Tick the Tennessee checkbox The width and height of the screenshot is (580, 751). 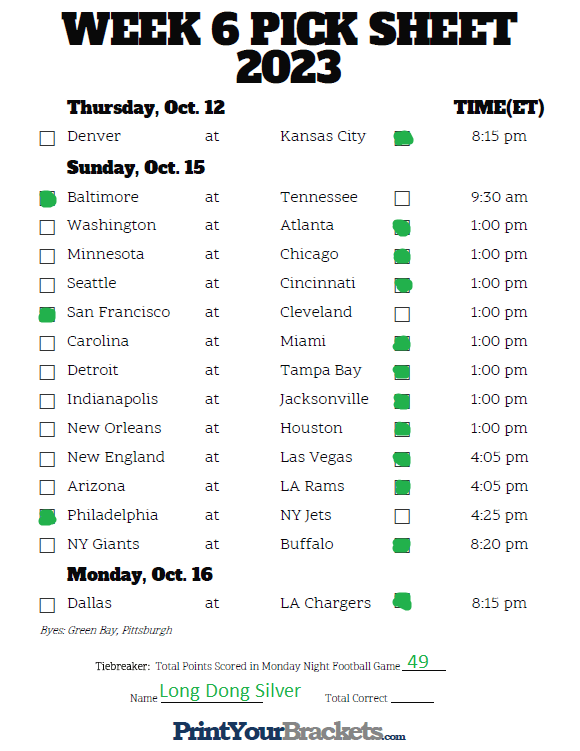(x=402, y=198)
